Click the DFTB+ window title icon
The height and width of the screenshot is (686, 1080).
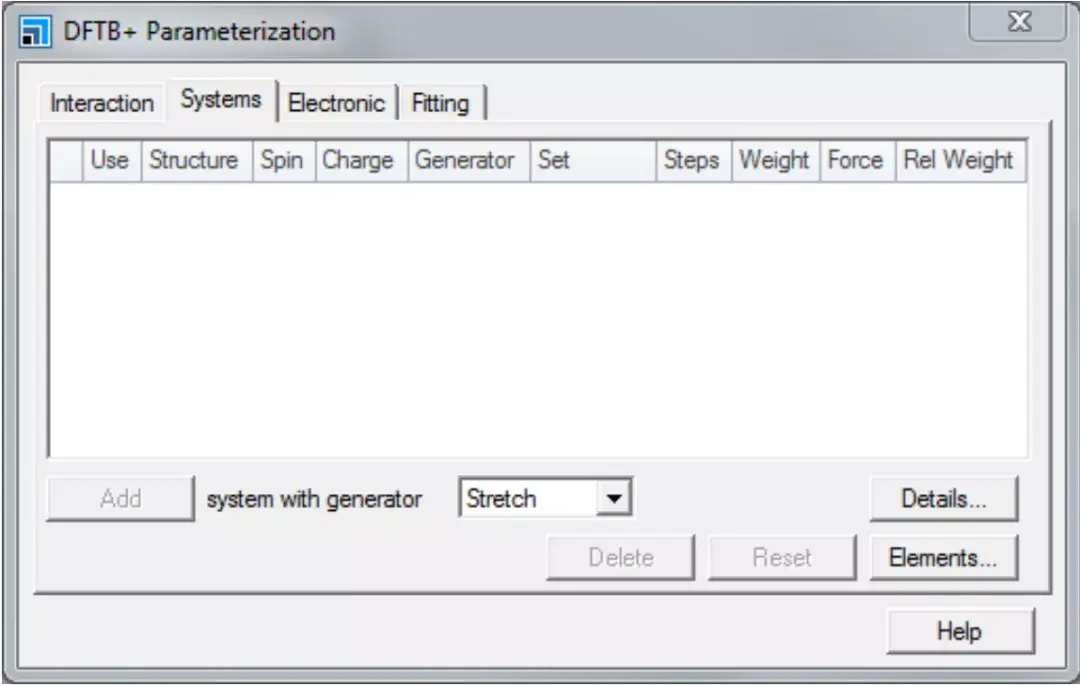pyautogui.click(x=35, y=32)
